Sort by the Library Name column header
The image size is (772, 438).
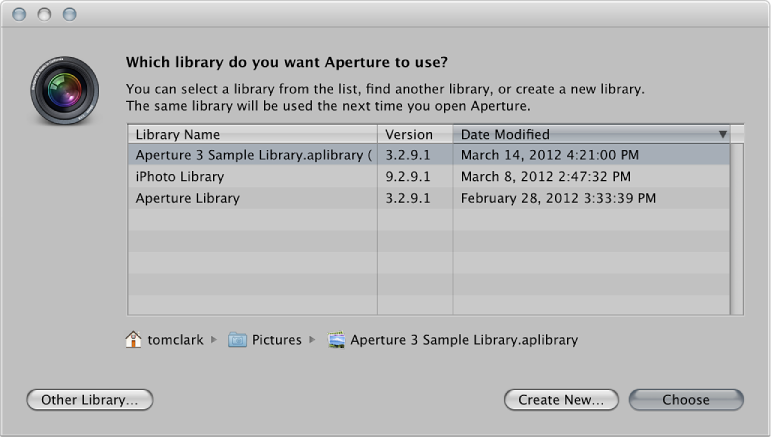253,134
